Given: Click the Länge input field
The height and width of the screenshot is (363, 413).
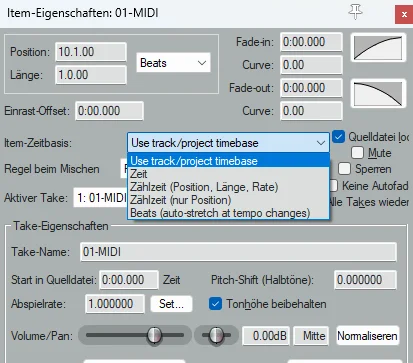Looking at the screenshot, I should pyautogui.click(x=91, y=75).
